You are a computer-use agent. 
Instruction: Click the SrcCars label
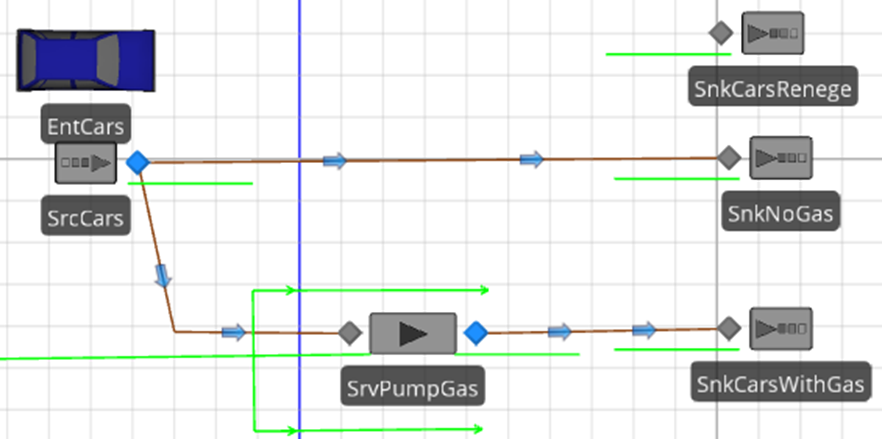pyautogui.click(x=86, y=218)
